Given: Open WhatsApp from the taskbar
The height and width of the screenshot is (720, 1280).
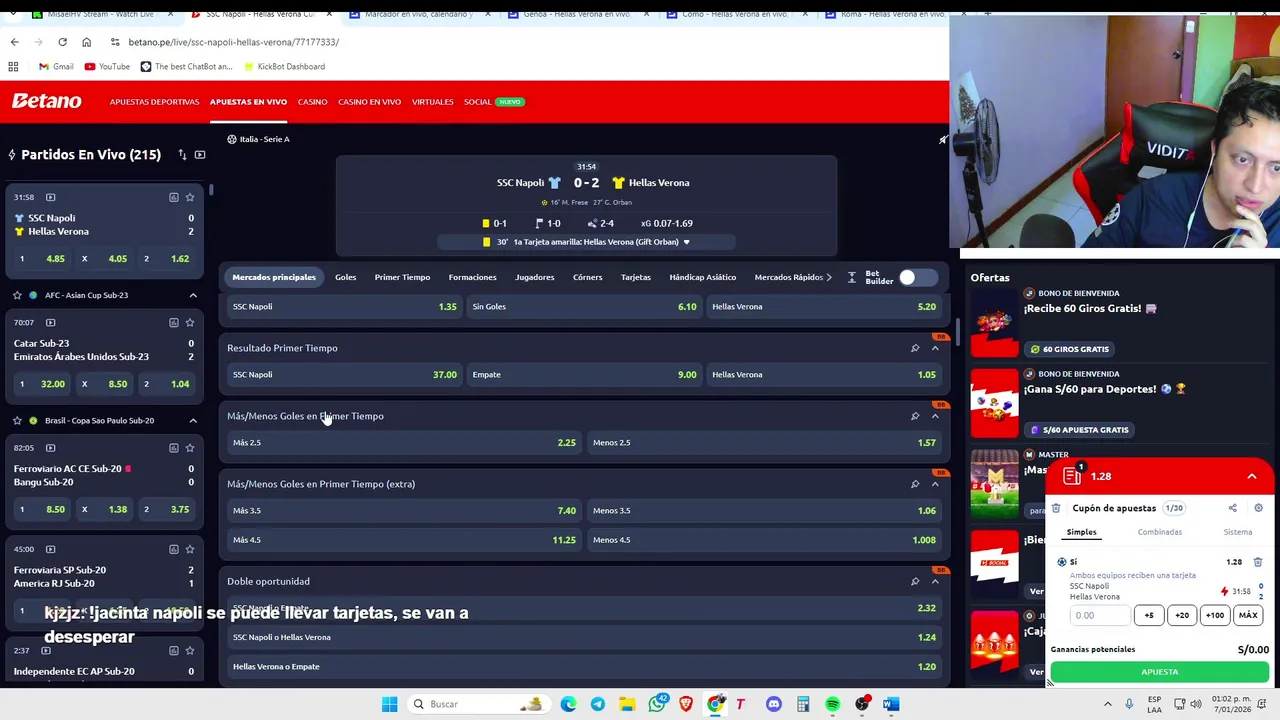Looking at the screenshot, I should (657, 704).
